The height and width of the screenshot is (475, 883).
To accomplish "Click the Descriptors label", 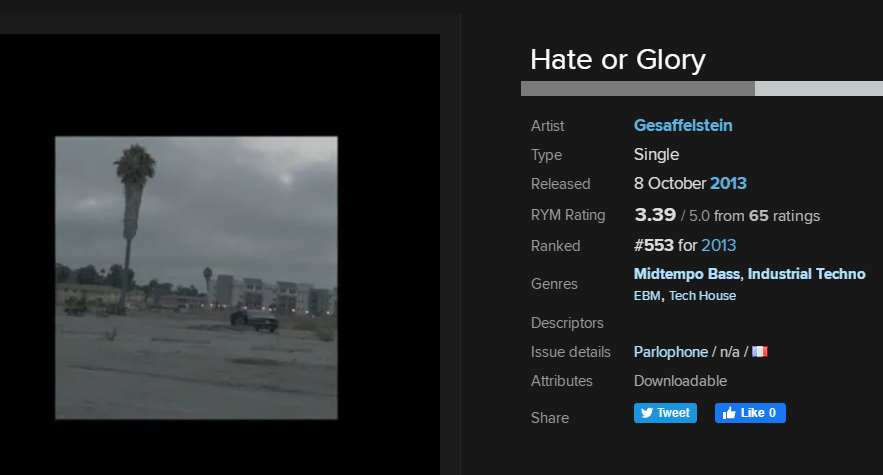I will [x=567, y=323].
